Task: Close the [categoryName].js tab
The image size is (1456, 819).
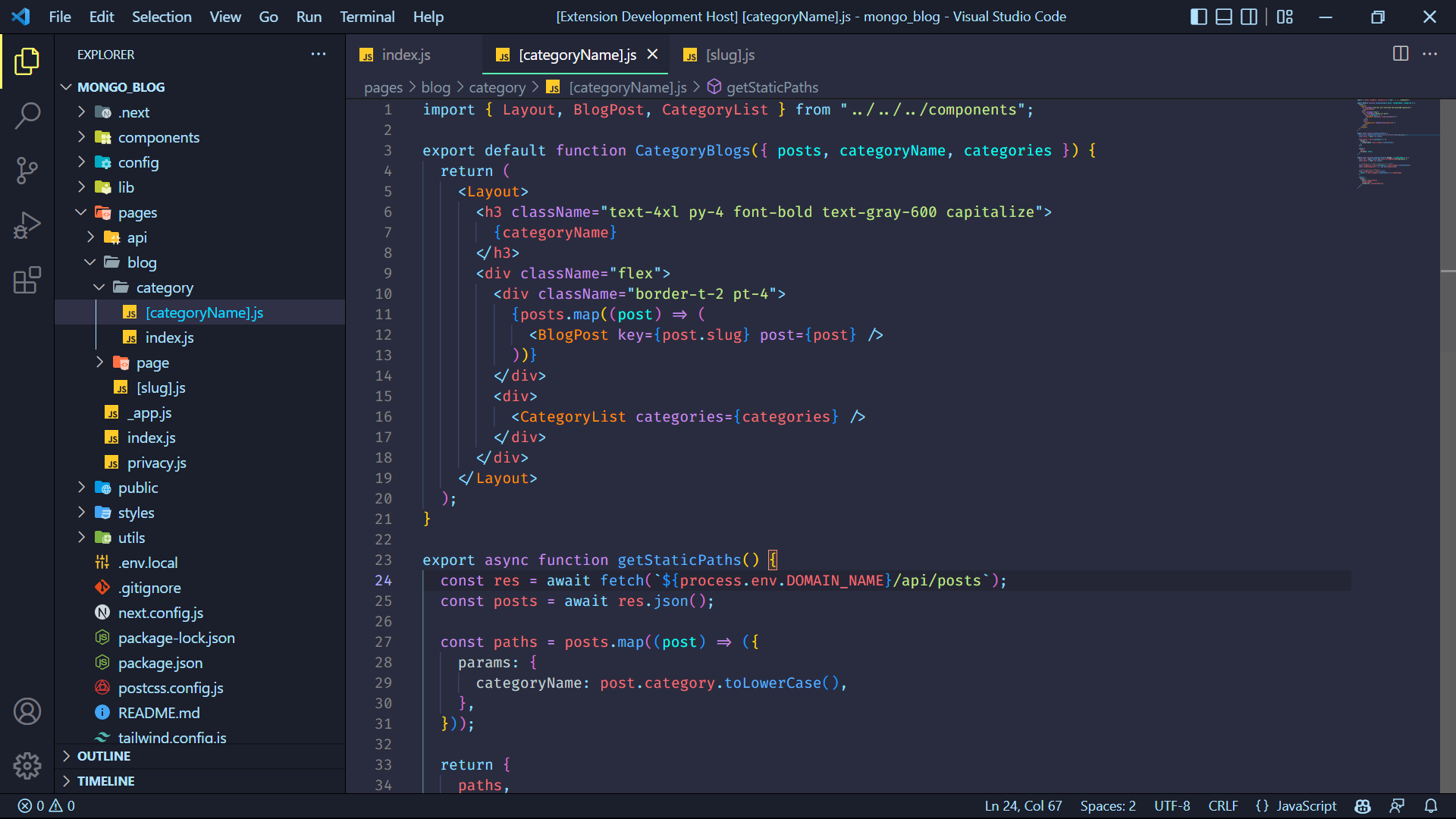Action: [x=652, y=54]
